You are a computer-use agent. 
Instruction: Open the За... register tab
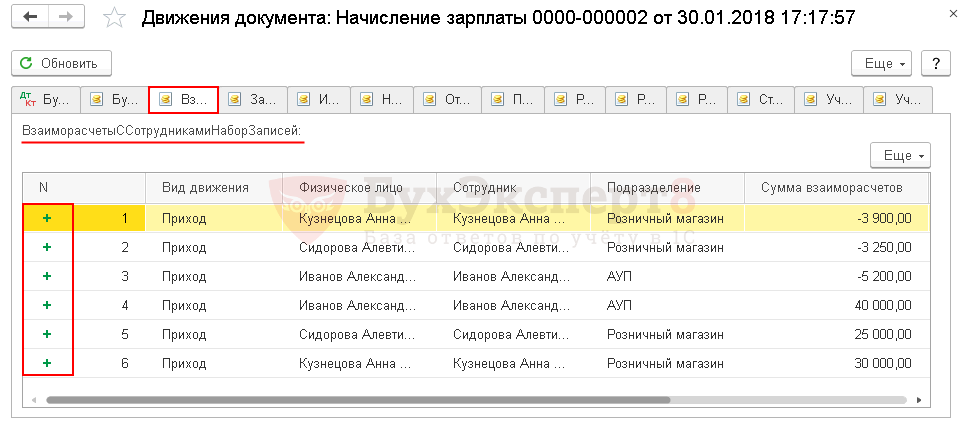(x=253, y=99)
